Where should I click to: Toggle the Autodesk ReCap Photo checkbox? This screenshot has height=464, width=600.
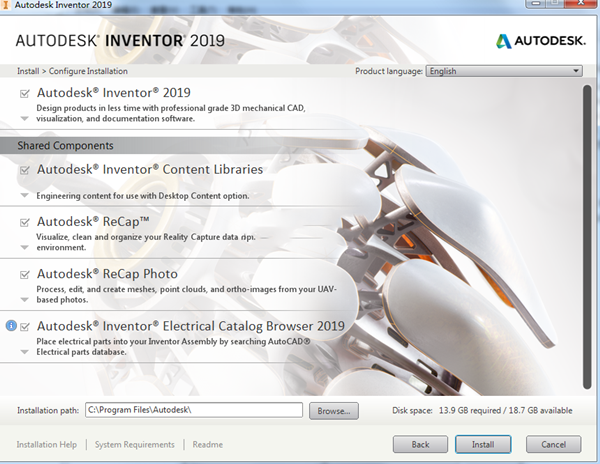[x=24, y=275]
